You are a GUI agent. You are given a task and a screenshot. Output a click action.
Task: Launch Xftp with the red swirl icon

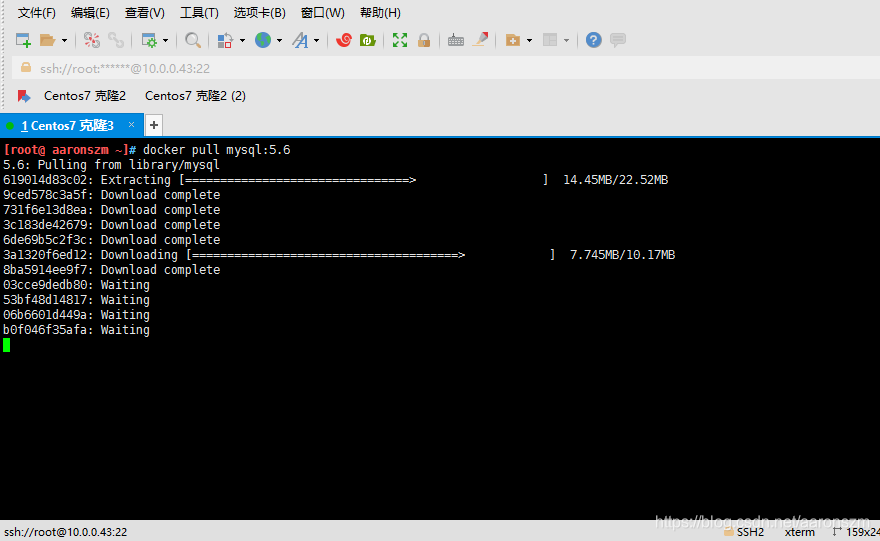(343, 40)
